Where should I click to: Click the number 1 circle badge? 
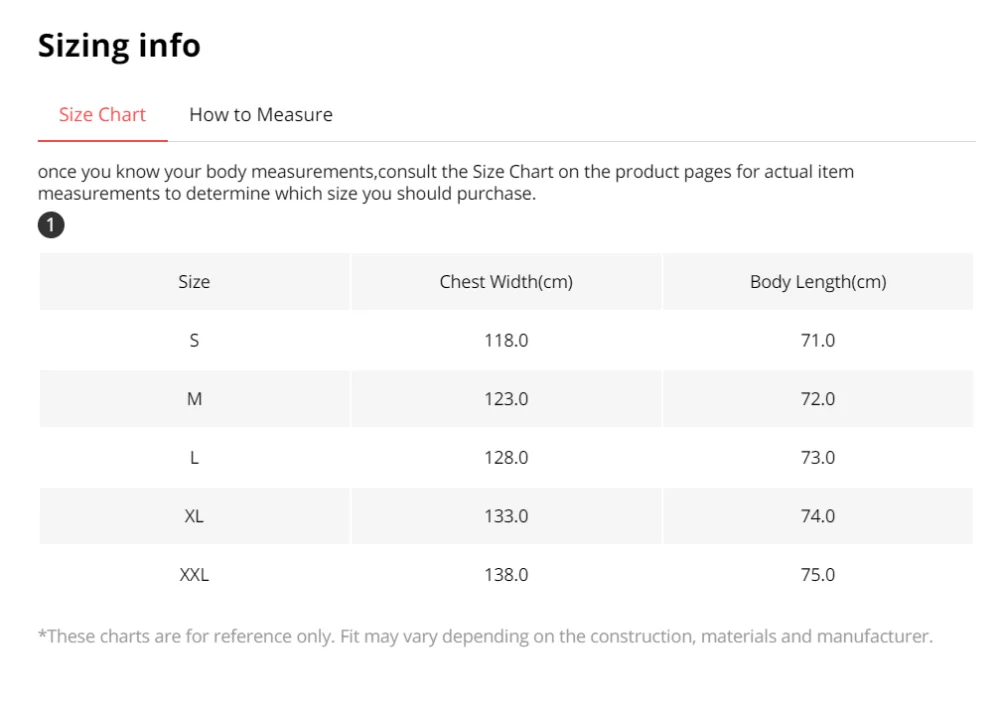51,225
